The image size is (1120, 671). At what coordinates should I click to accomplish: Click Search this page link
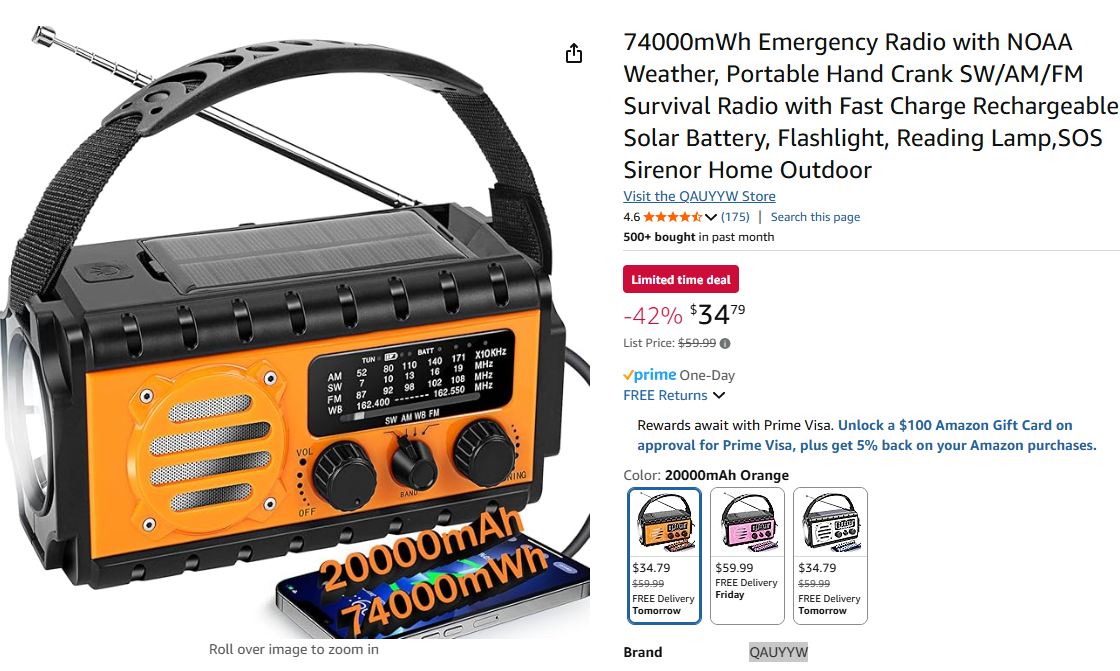tap(815, 217)
